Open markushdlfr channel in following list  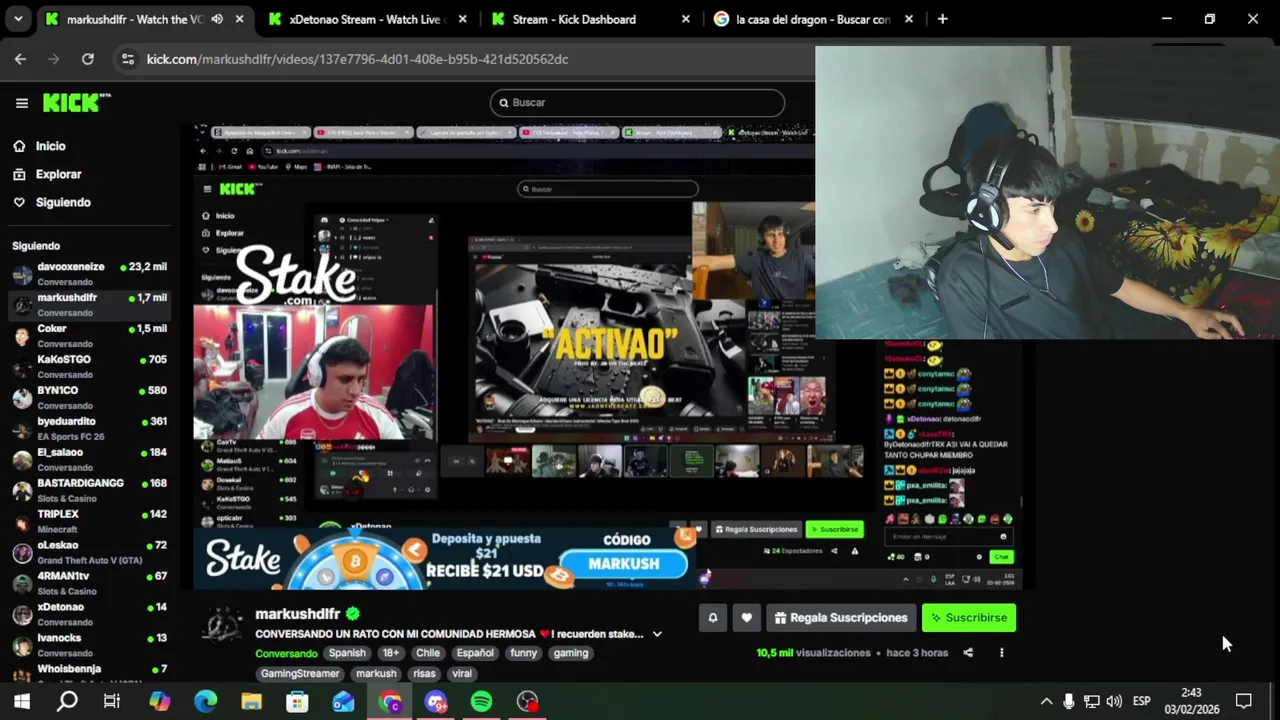(x=89, y=305)
